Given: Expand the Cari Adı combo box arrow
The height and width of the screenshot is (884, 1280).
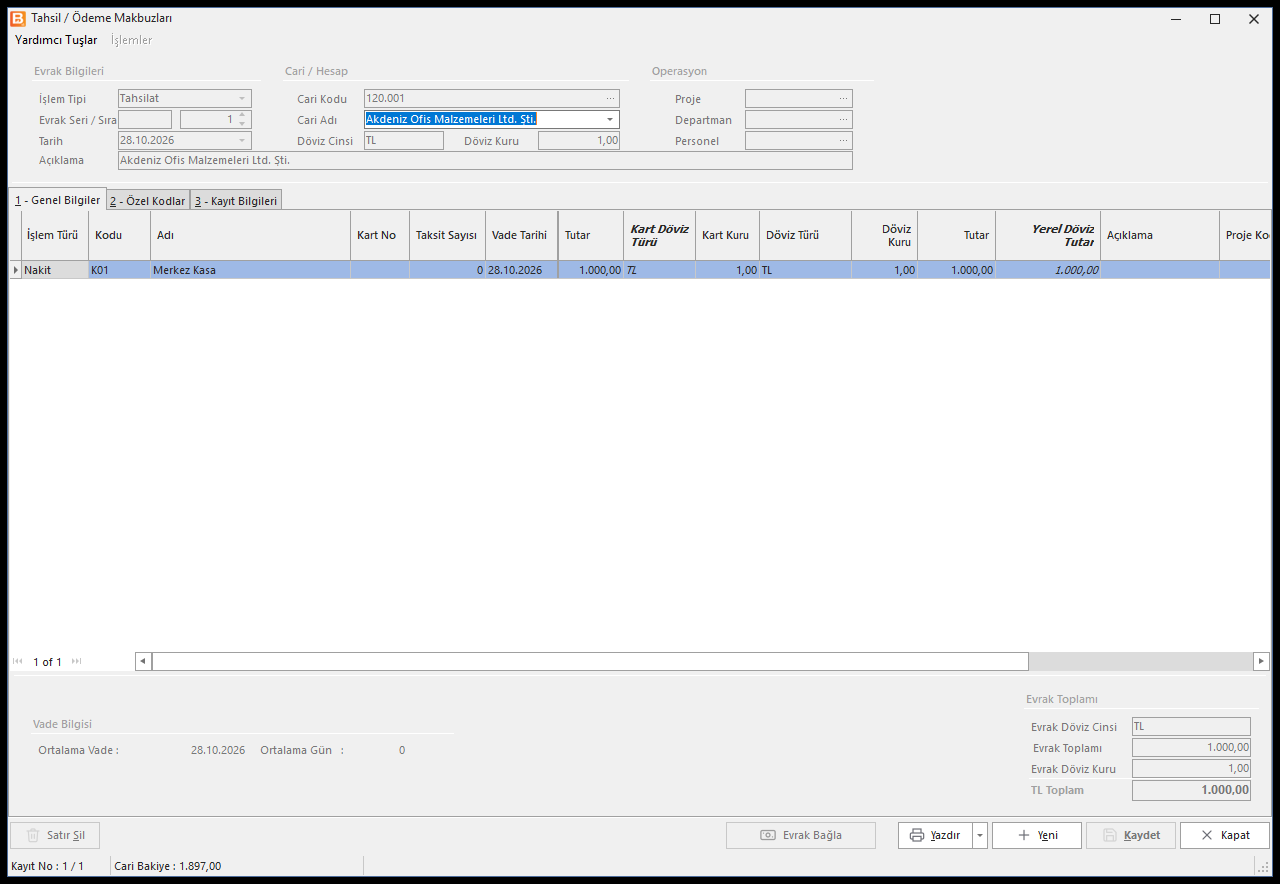Looking at the screenshot, I should pyautogui.click(x=610, y=120).
